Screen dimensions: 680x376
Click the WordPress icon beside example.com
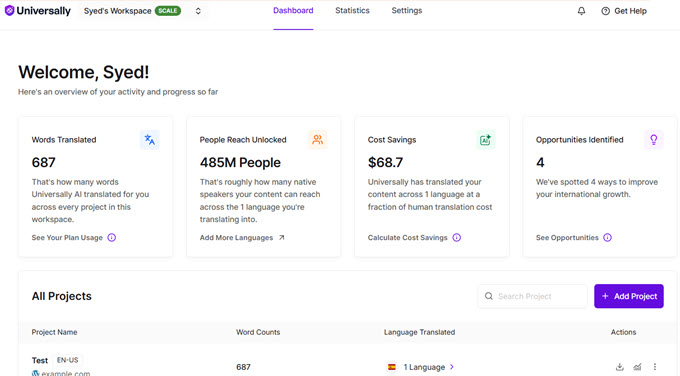[36, 373]
